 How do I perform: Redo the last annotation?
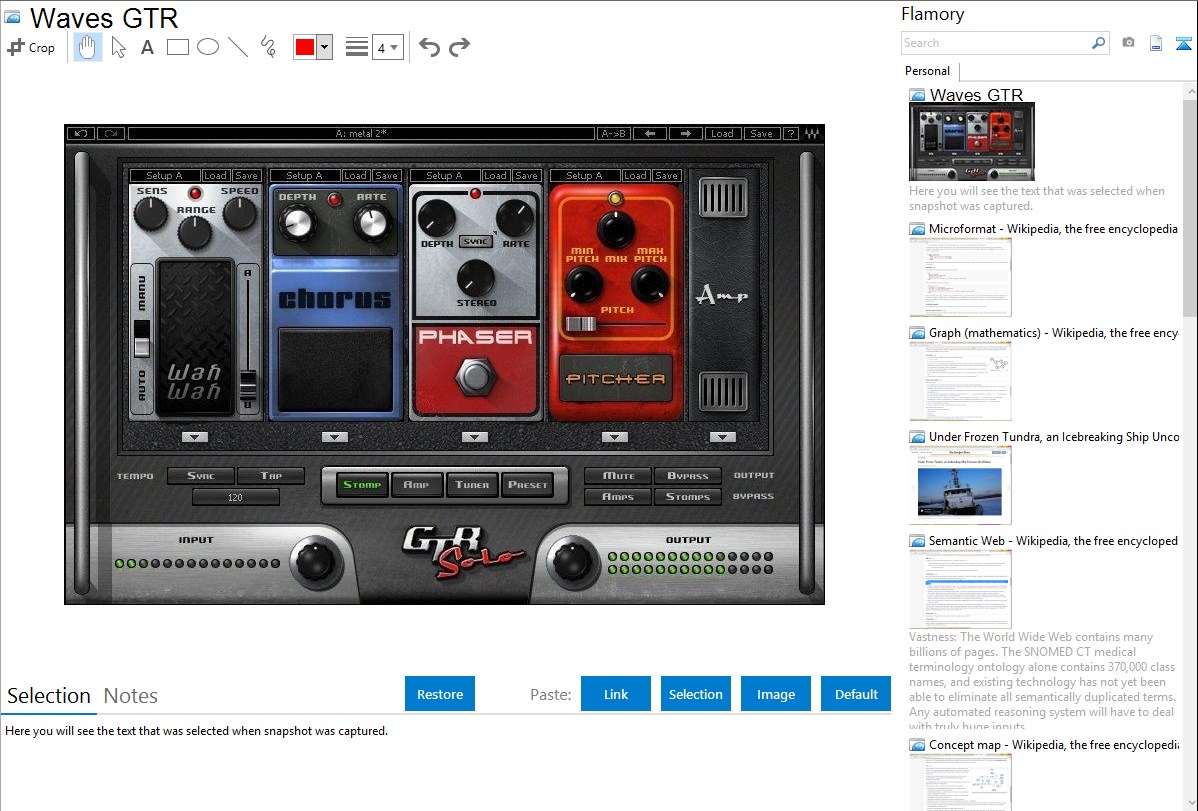tap(459, 47)
